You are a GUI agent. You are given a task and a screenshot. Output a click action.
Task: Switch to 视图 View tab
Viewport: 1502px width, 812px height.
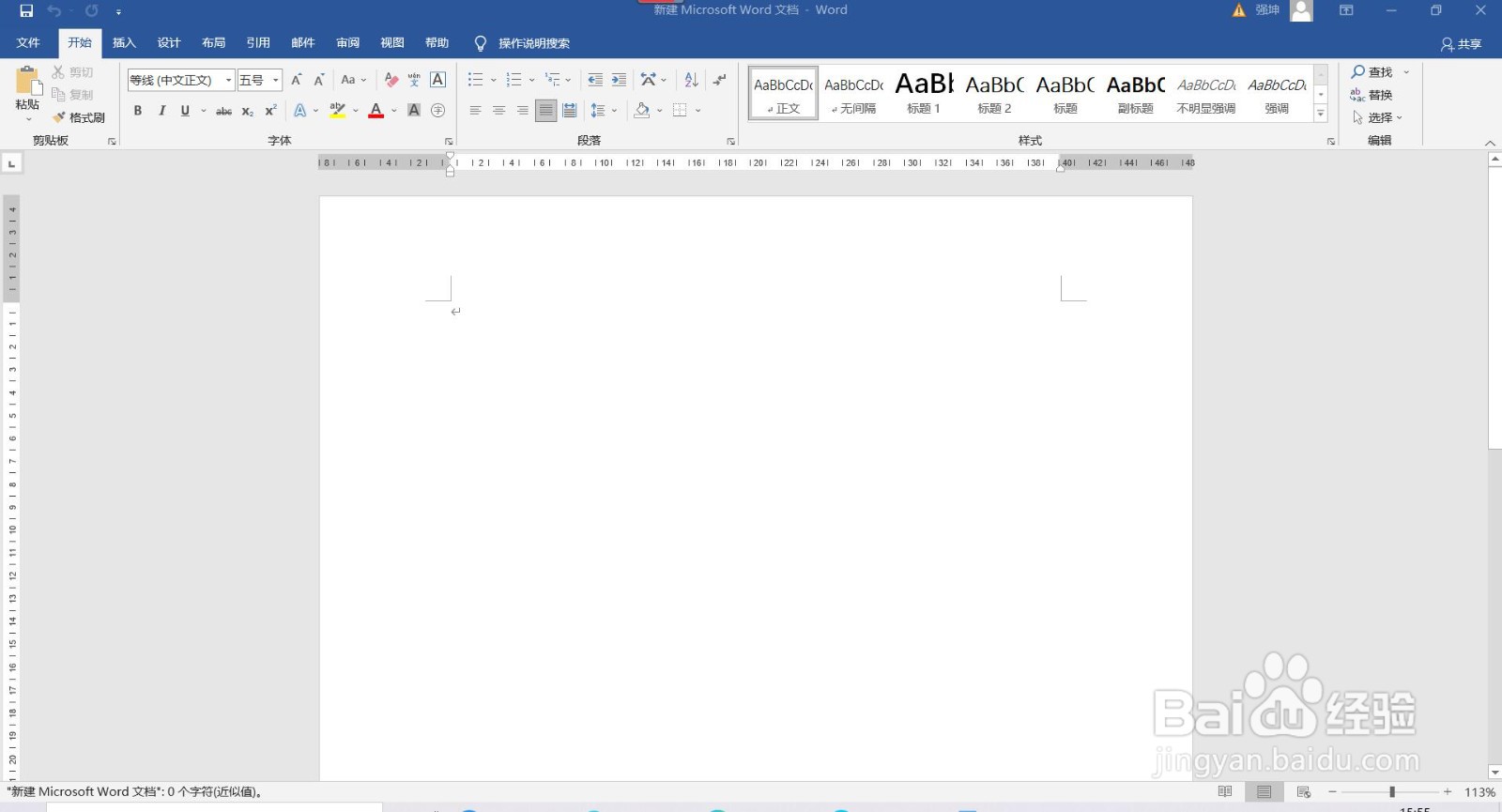coord(391,43)
